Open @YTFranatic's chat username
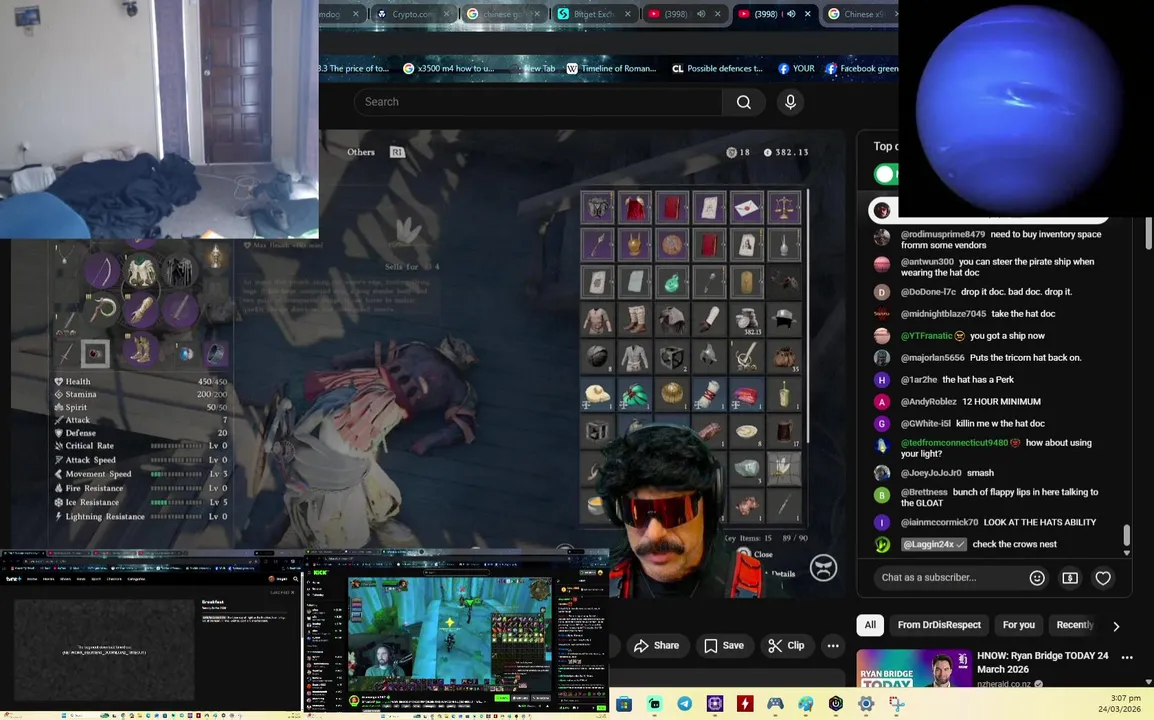The image size is (1154, 720). click(927, 336)
